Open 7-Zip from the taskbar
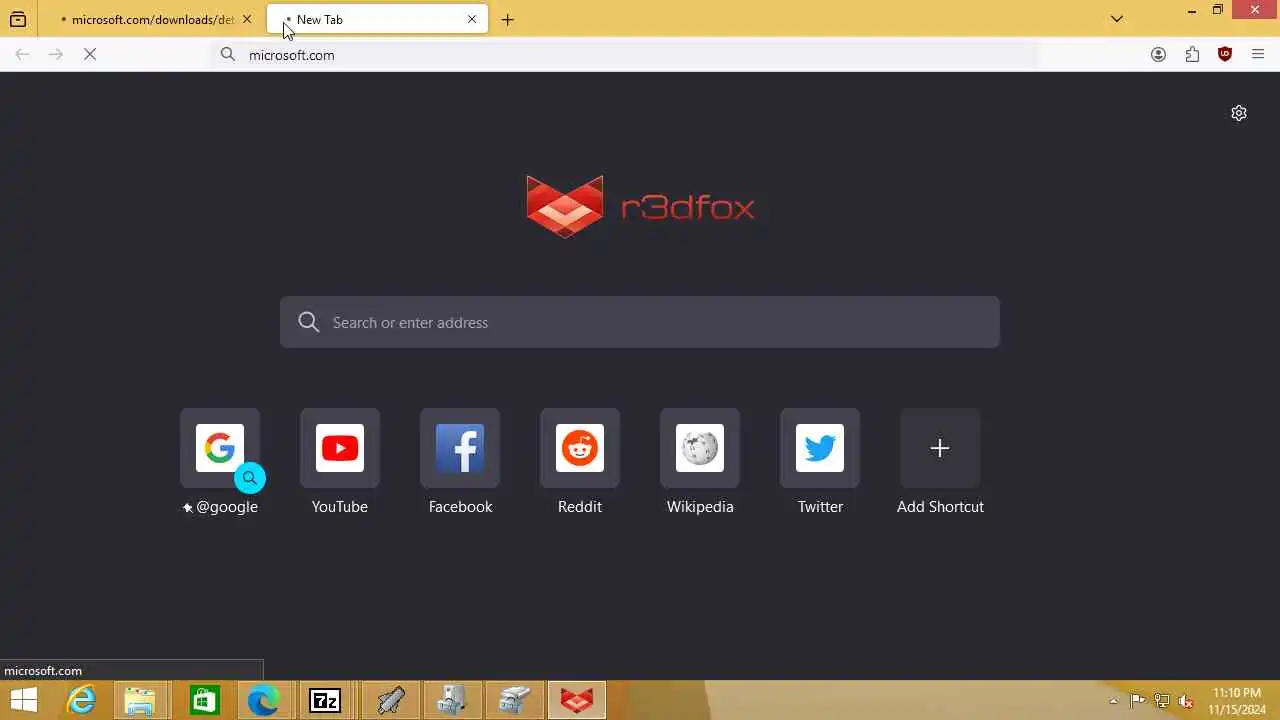This screenshot has height=720, width=1280. (x=326, y=701)
